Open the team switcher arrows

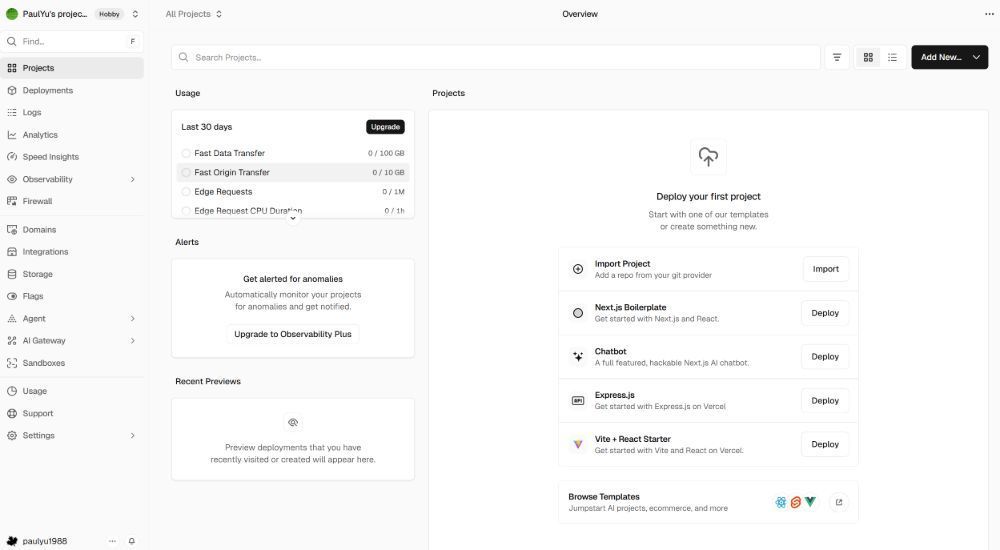tap(135, 14)
